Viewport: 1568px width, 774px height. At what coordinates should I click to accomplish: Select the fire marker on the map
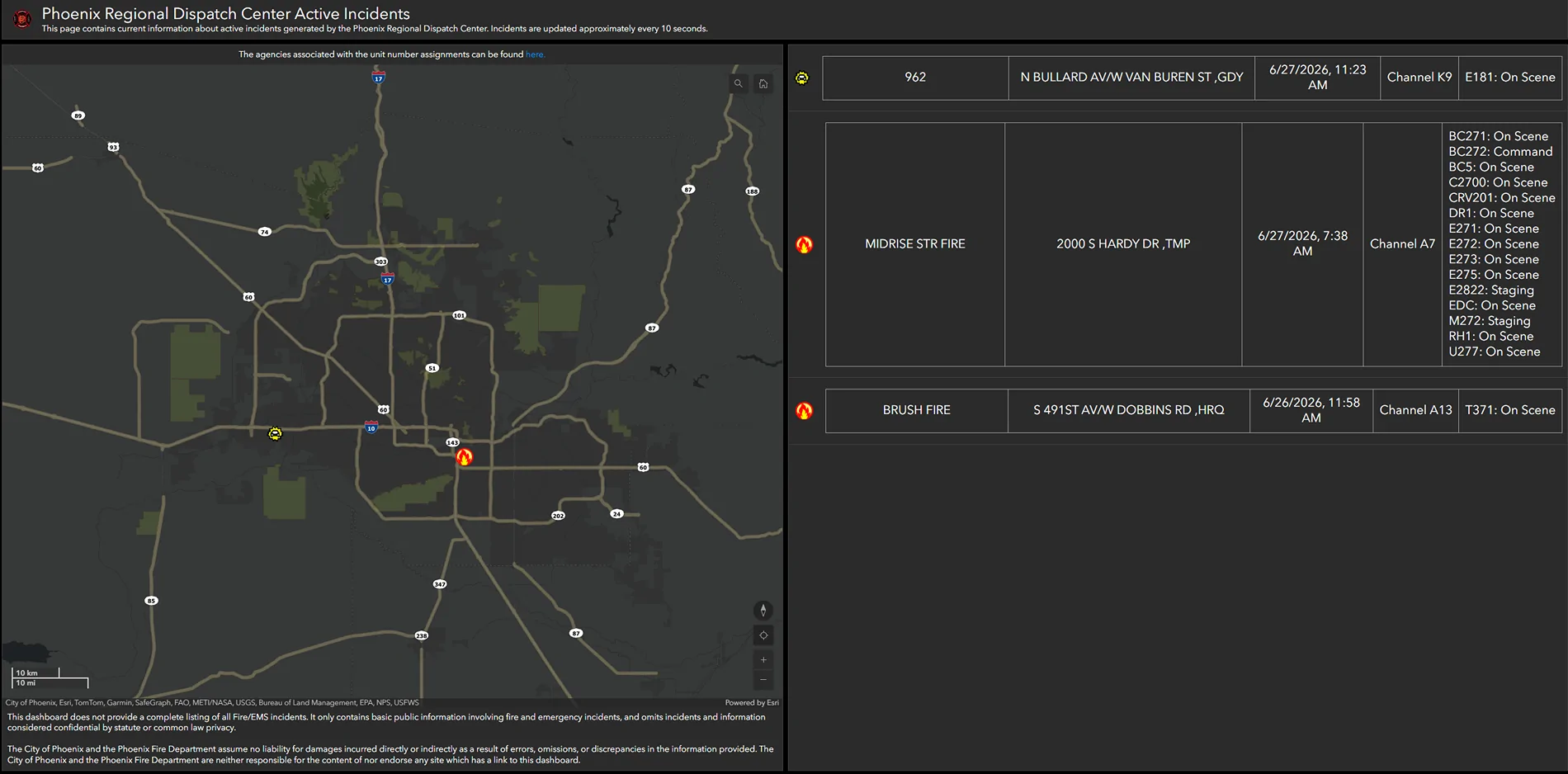coord(465,457)
